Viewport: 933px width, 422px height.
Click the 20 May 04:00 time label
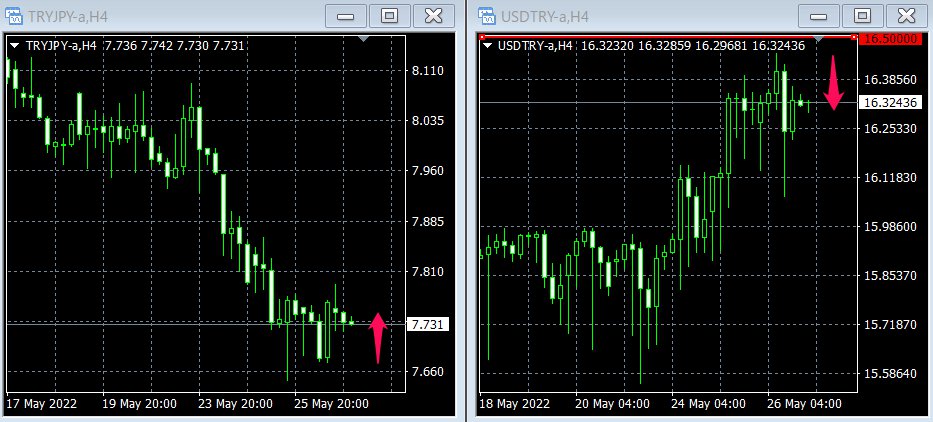click(613, 404)
